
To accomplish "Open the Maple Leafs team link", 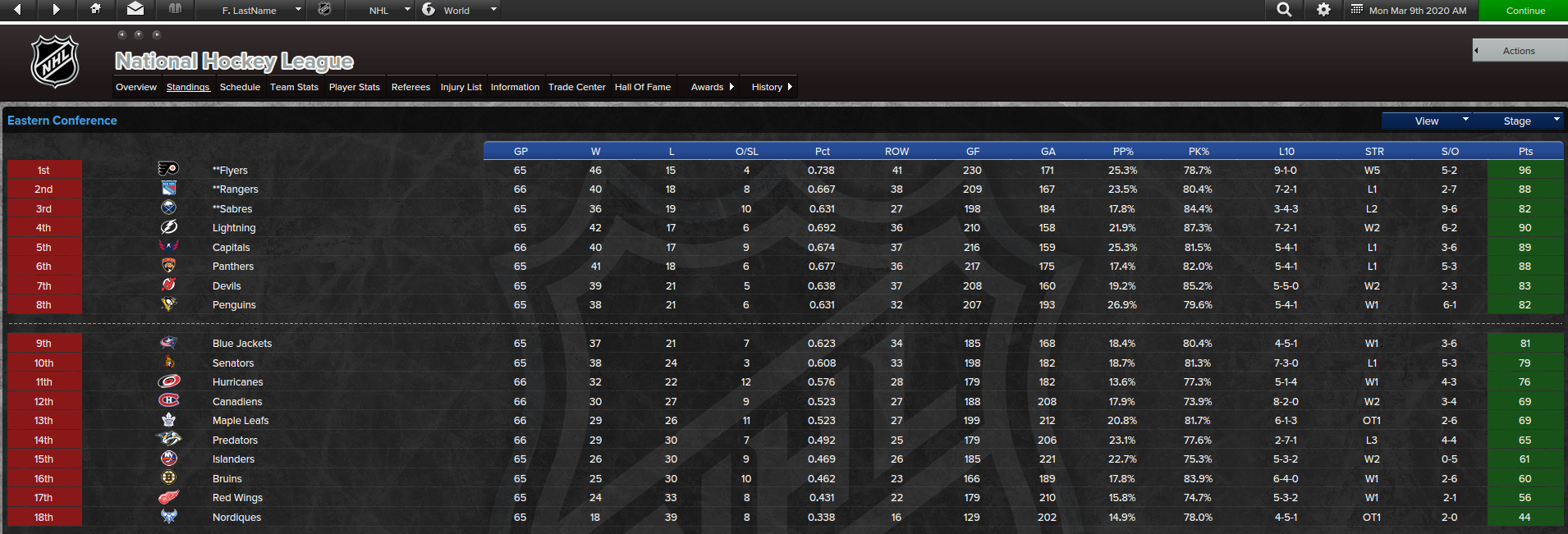I will (241, 420).
